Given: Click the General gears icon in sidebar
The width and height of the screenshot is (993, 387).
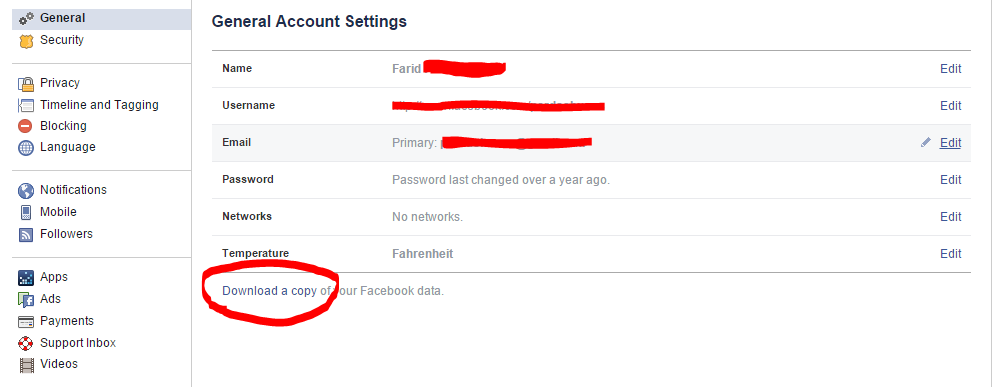Looking at the screenshot, I should 26,19.
